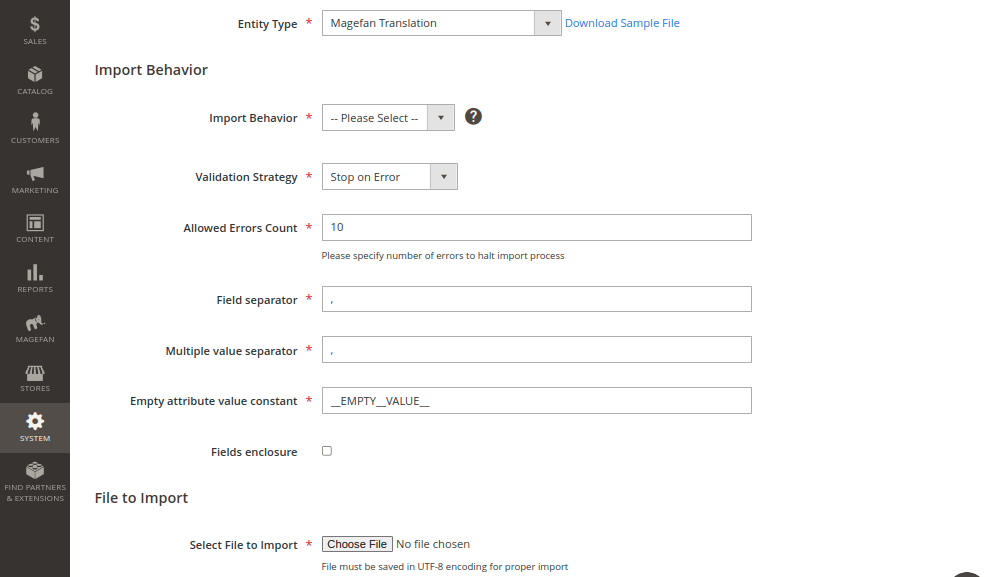The image size is (1000, 577).
Task: Click 'File must be saved in UTF-8' note
Action: [x=445, y=566]
